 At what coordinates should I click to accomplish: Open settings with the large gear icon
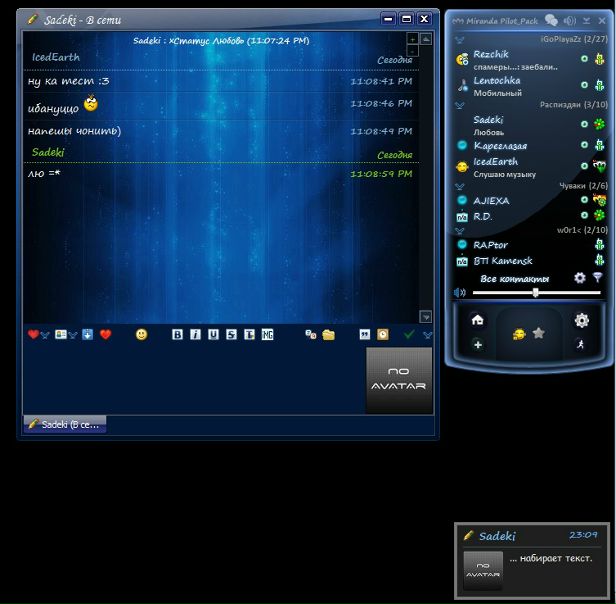[581, 320]
